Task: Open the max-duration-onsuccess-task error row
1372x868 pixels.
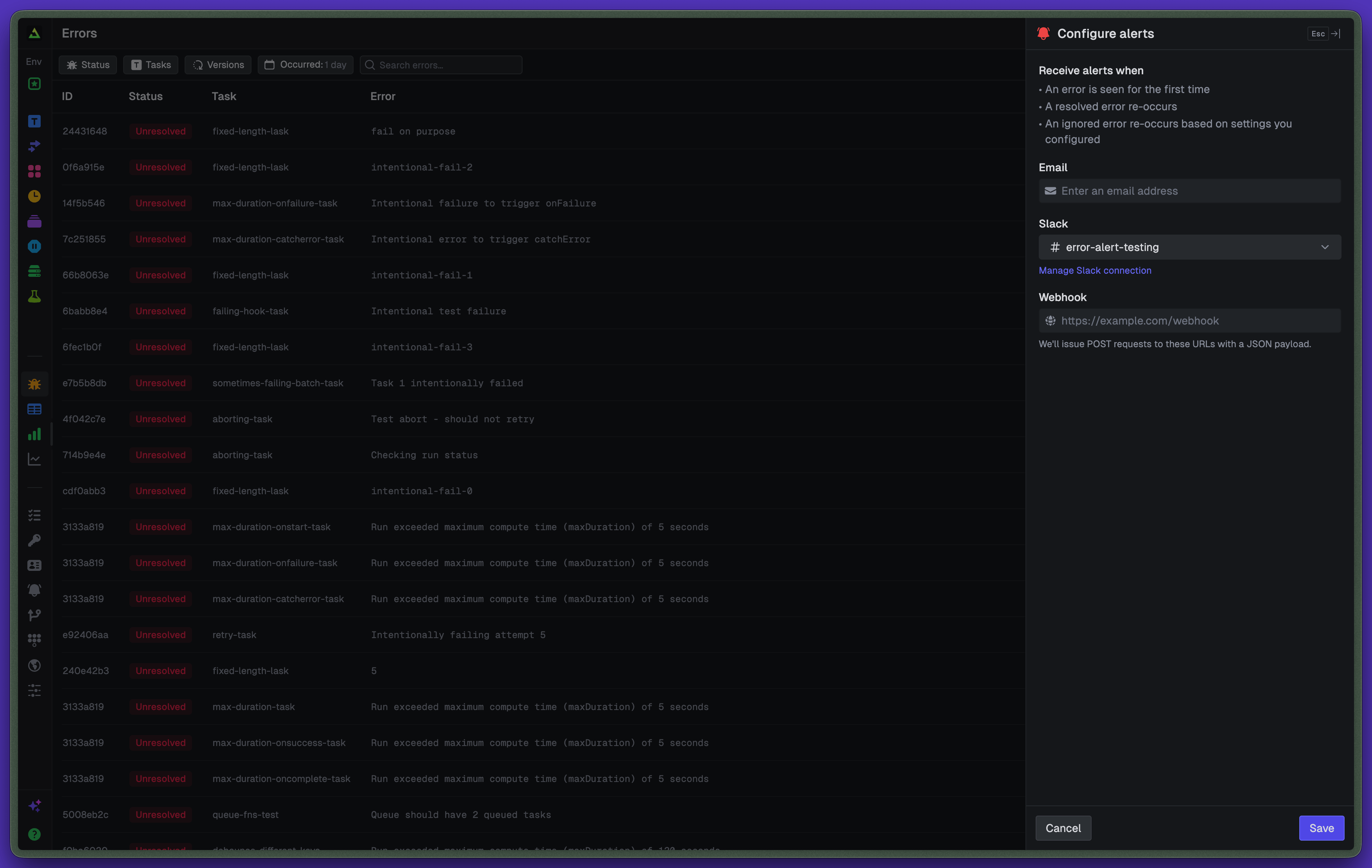Action: point(539,743)
